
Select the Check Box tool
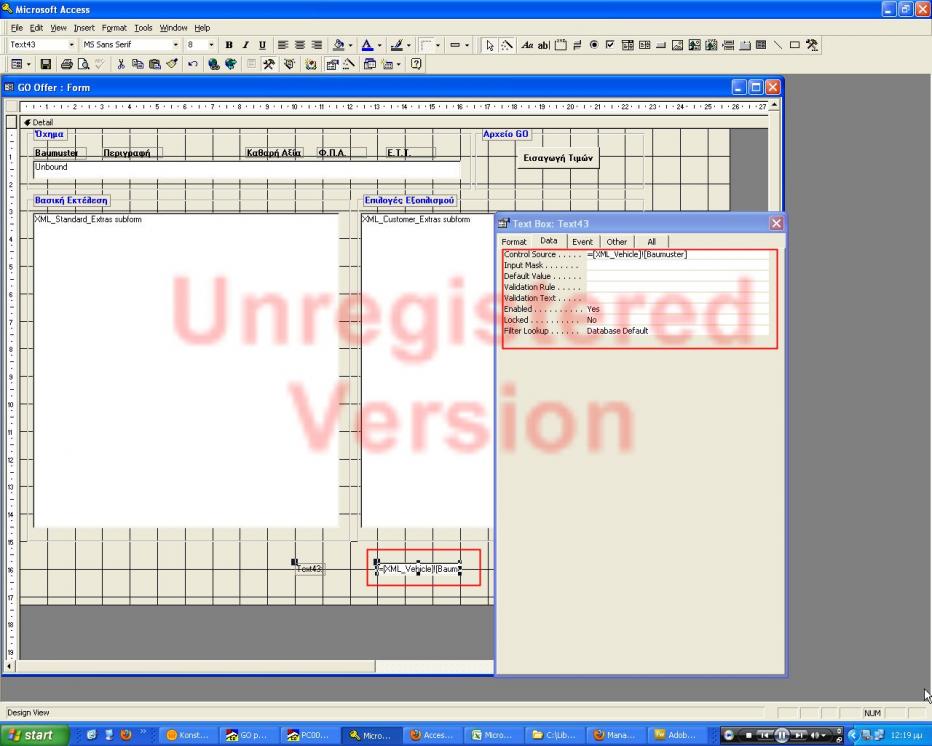610,45
